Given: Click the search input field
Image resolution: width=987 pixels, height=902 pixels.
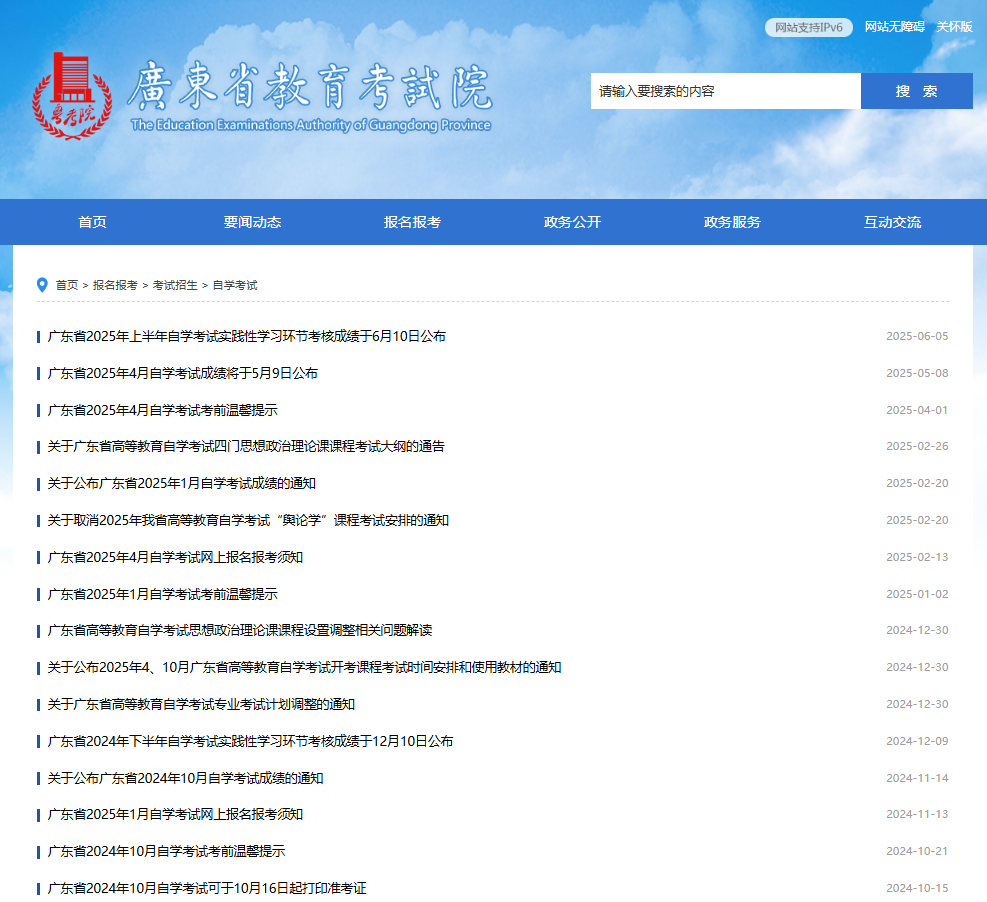Looking at the screenshot, I should pyautogui.click(x=725, y=91).
